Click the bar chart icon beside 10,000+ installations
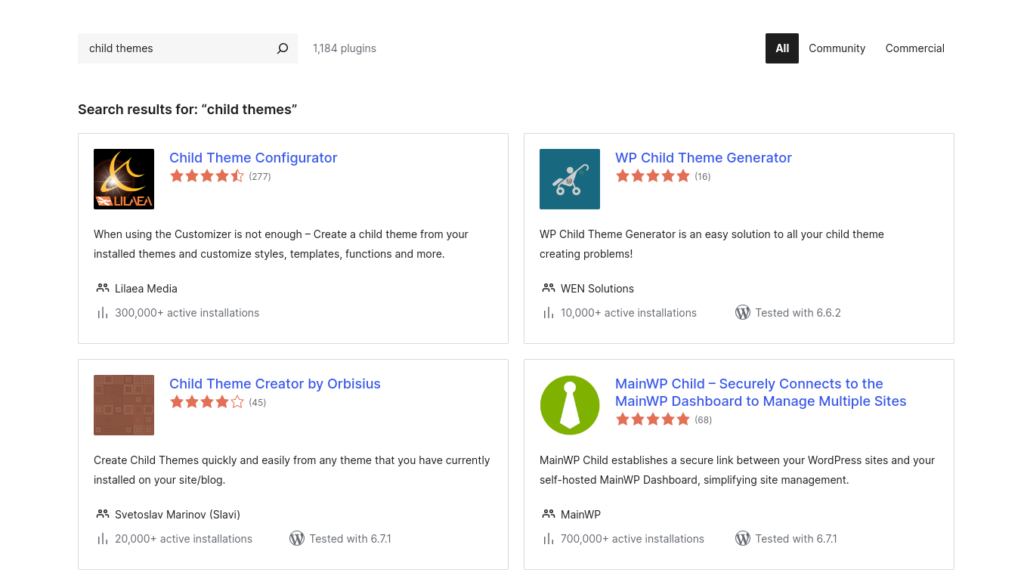The width and height of the screenshot is (1024, 585). click(549, 313)
